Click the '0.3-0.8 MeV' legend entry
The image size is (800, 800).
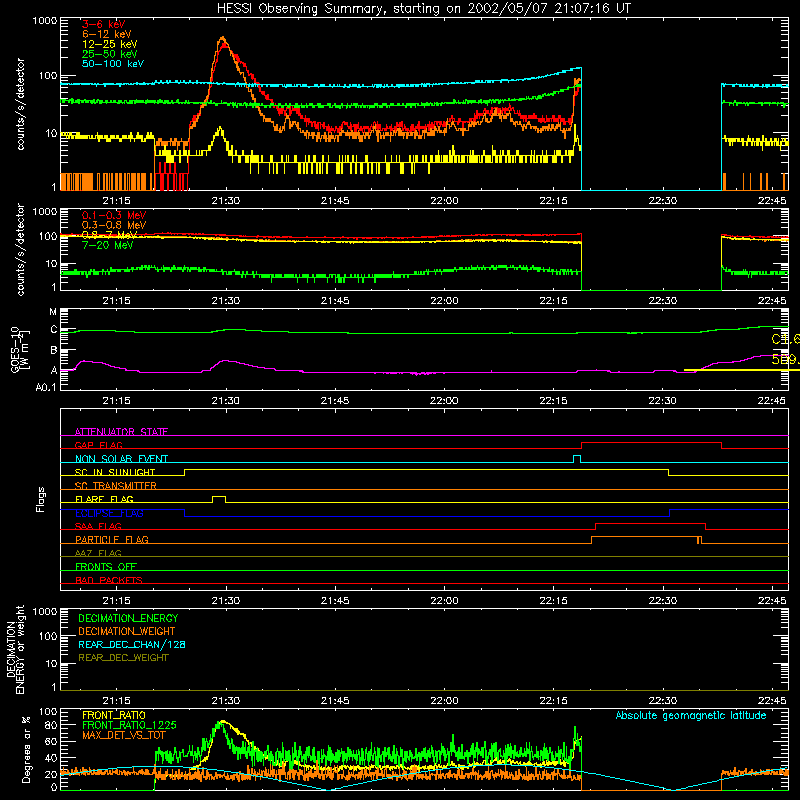coord(114,225)
